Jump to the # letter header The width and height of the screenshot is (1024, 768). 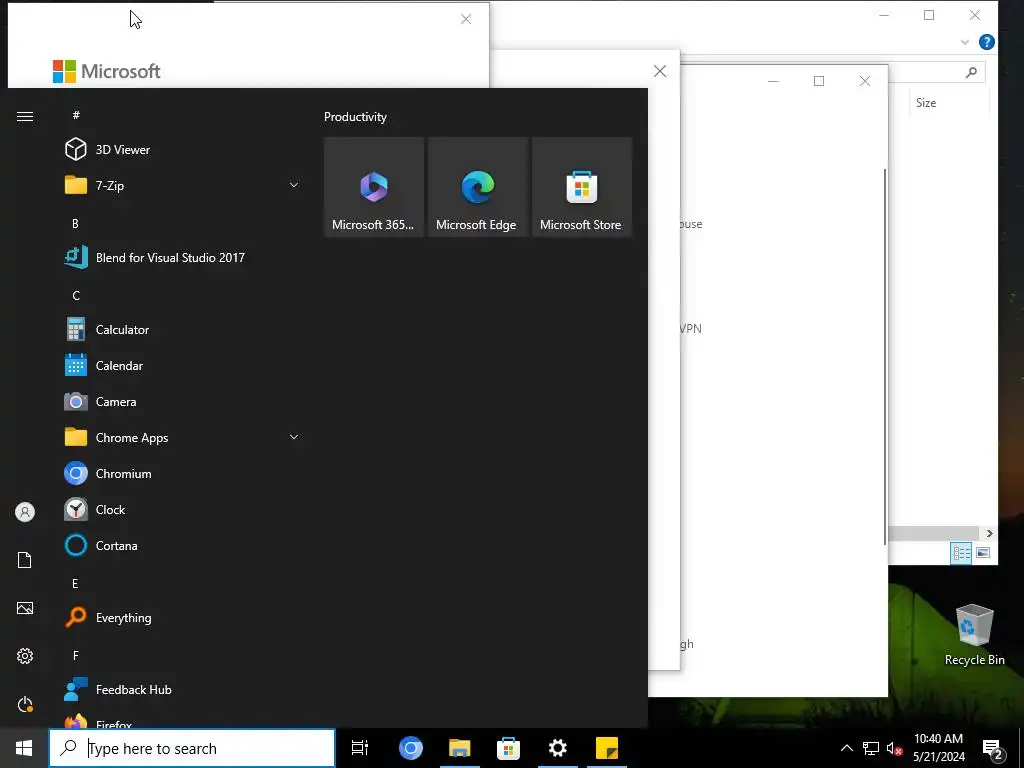pos(76,115)
